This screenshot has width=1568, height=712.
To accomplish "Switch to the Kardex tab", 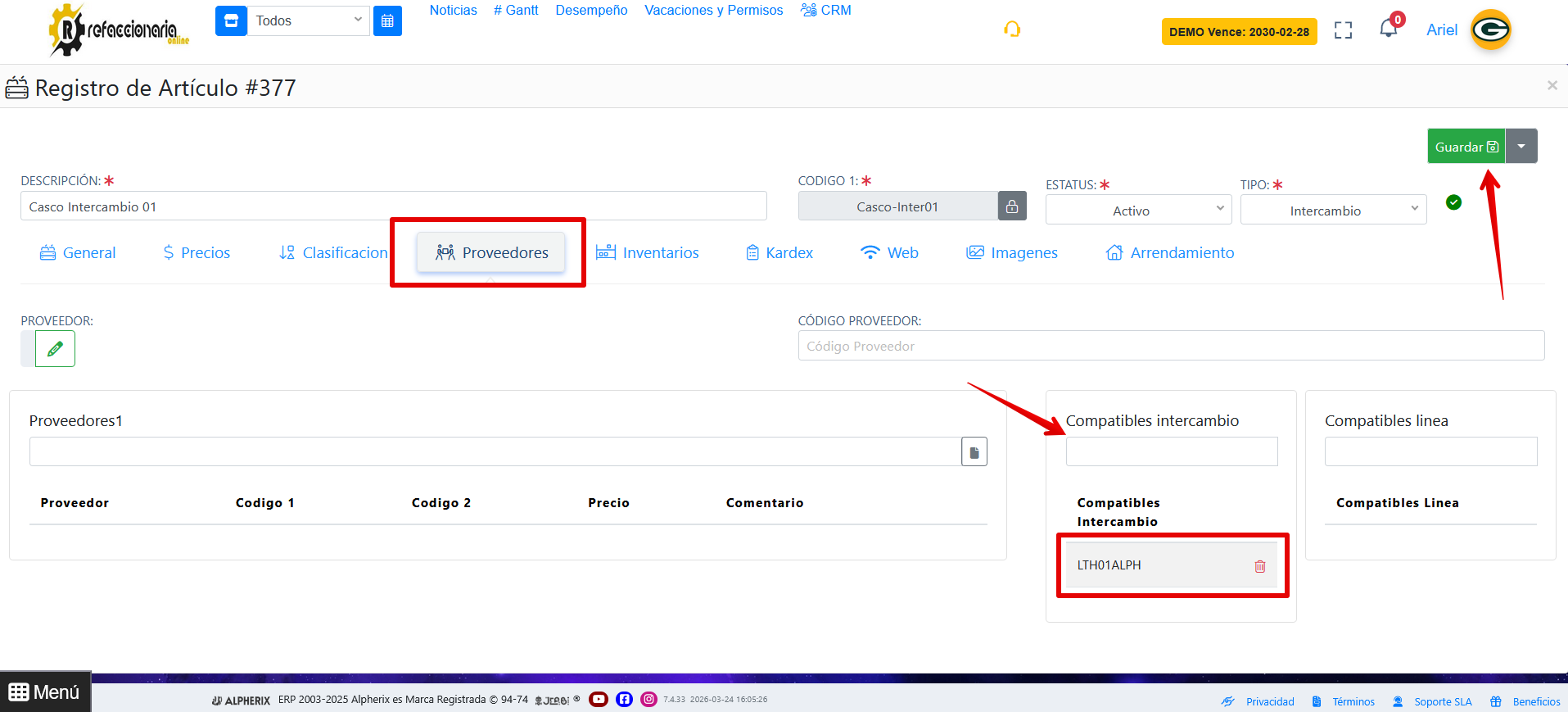I will click(779, 253).
